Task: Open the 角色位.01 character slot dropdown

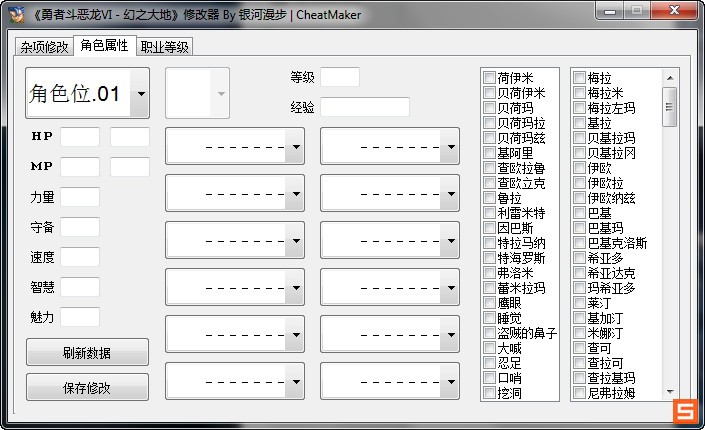Action: click(x=139, y=94)
